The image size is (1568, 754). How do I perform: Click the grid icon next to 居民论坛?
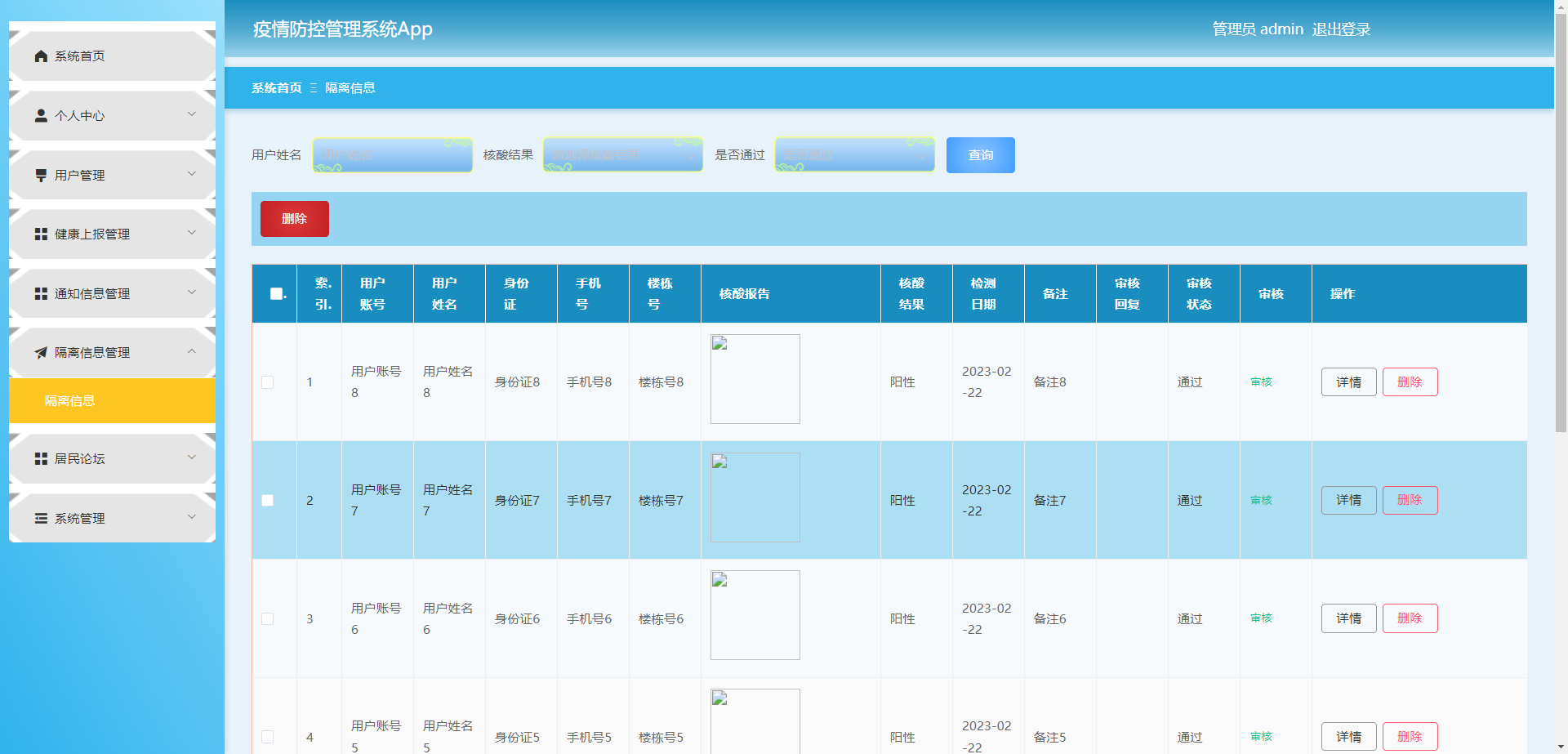click(x=40, y=458)
